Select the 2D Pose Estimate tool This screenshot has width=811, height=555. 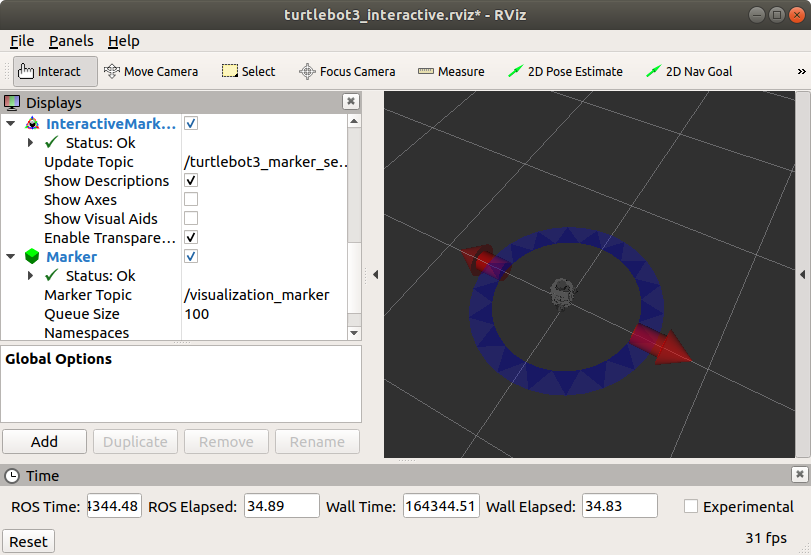pyautogui.click(x=565, y=71)
